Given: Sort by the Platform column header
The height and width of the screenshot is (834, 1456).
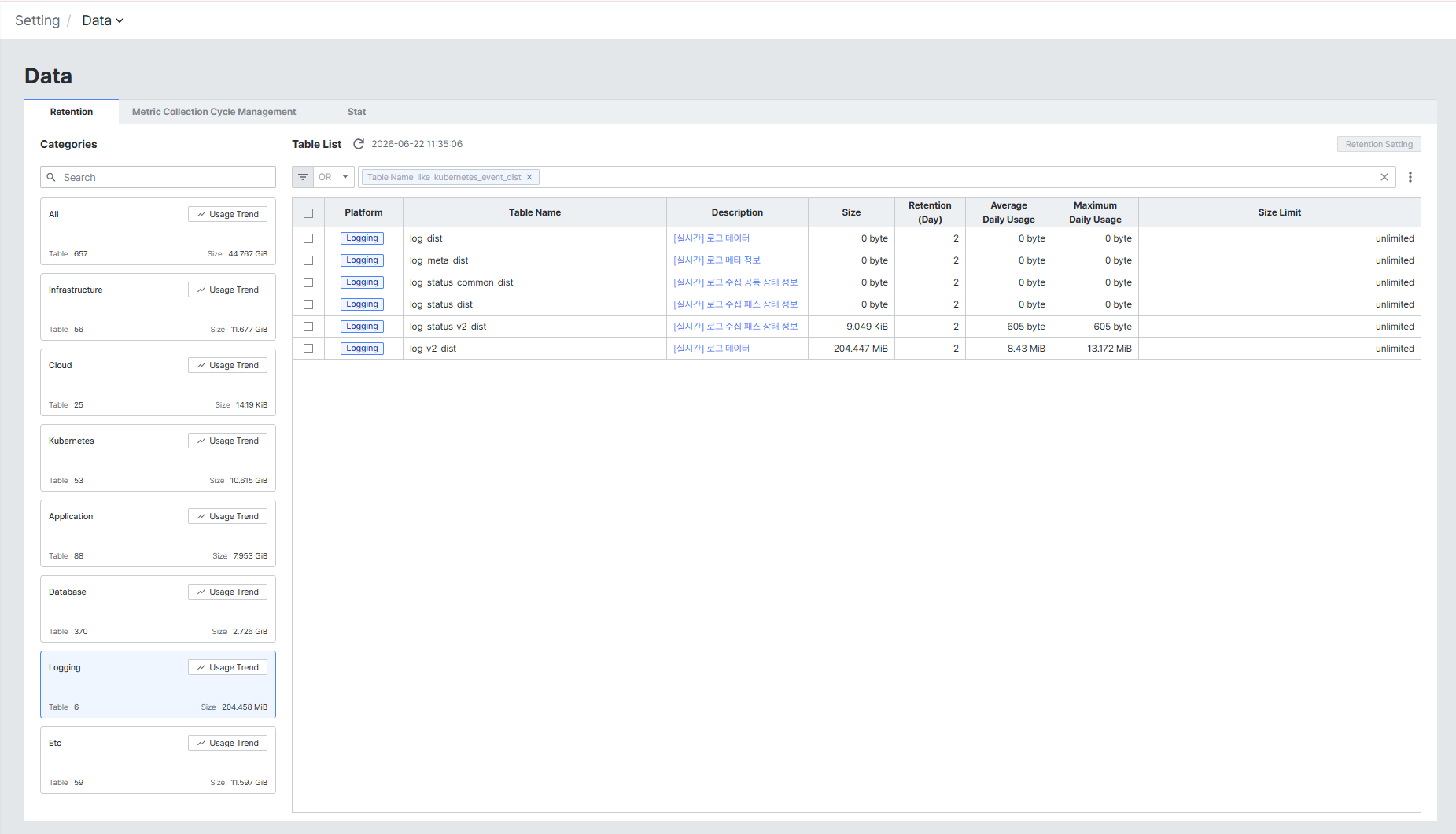Looking at the screenshot, I should pos(363,212).
